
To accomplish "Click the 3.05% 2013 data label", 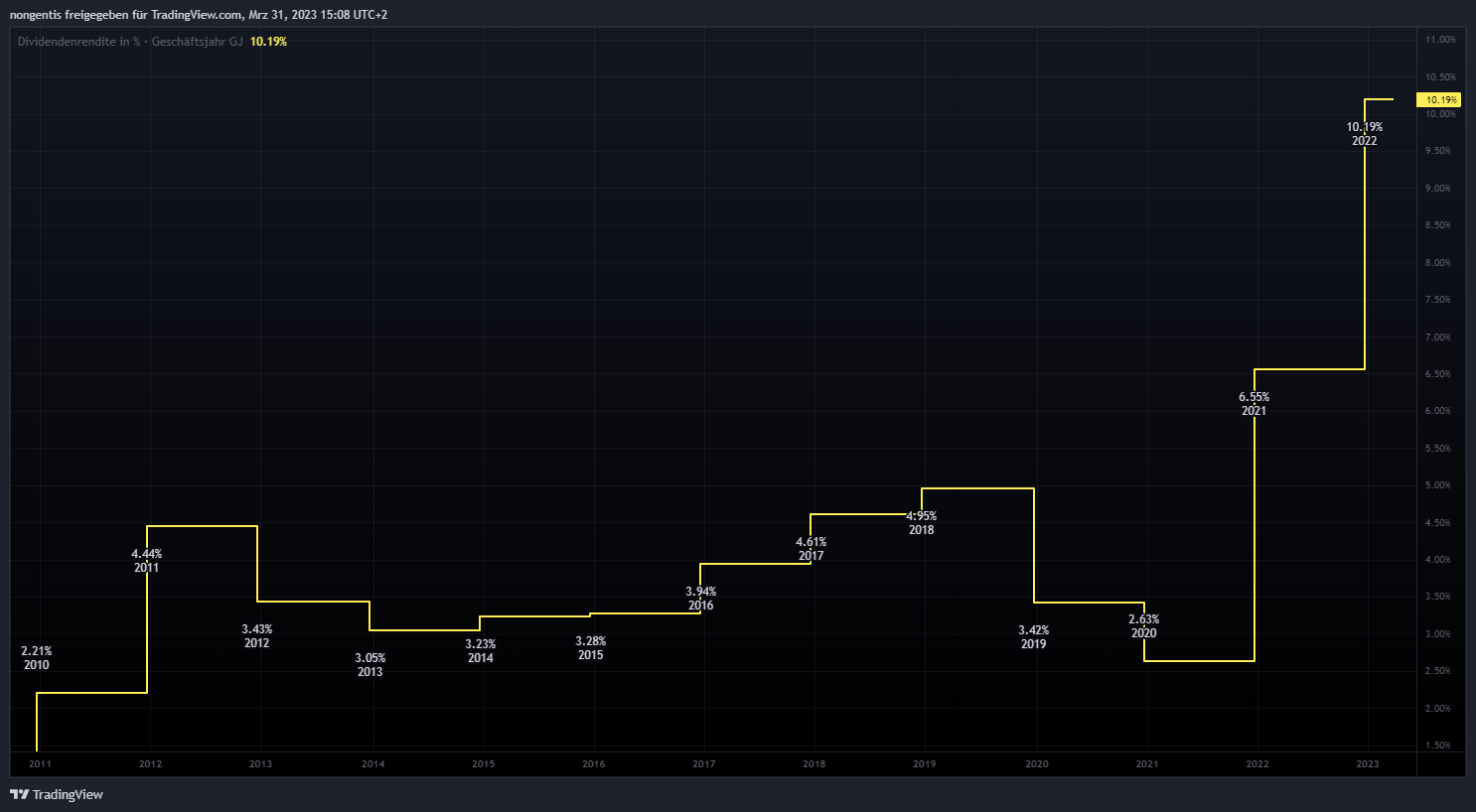I will [x=370, y=665].
